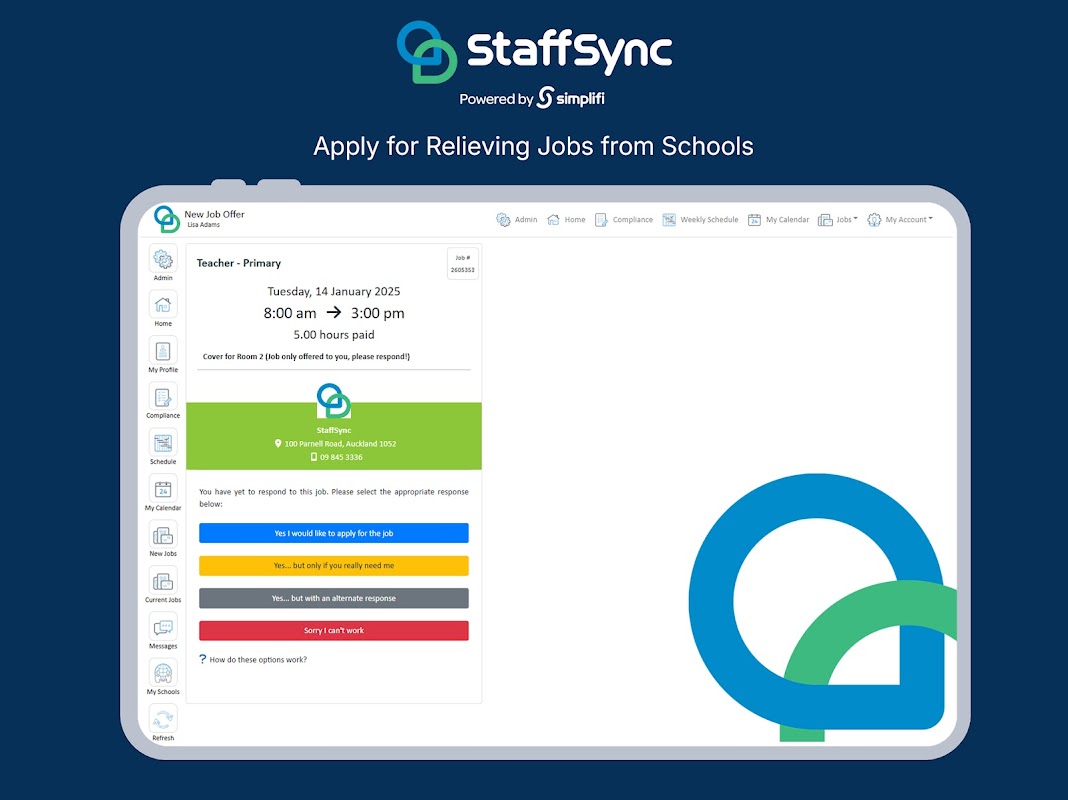Click the 100 Parnell Road, Auckland 1052 address

pos(340,444)
